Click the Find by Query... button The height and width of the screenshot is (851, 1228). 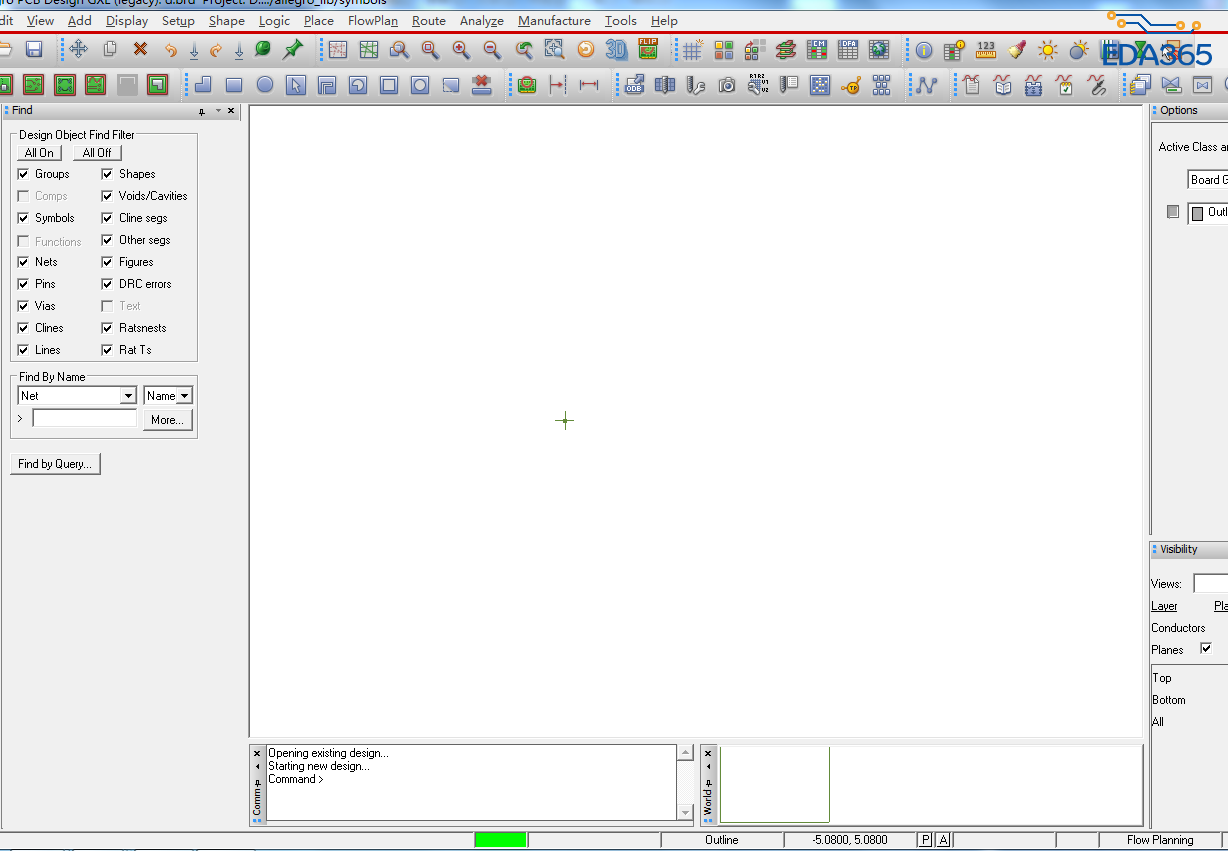pos(56,464)
